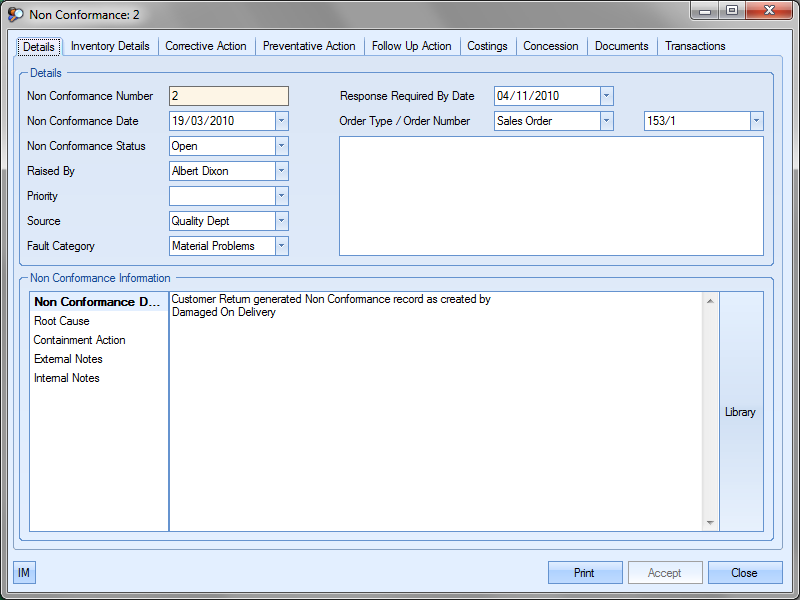The width and height of the screenshot is (800, 600).
Task: Click the Non Conformance Number field
Action: click(x=229, y=96)
